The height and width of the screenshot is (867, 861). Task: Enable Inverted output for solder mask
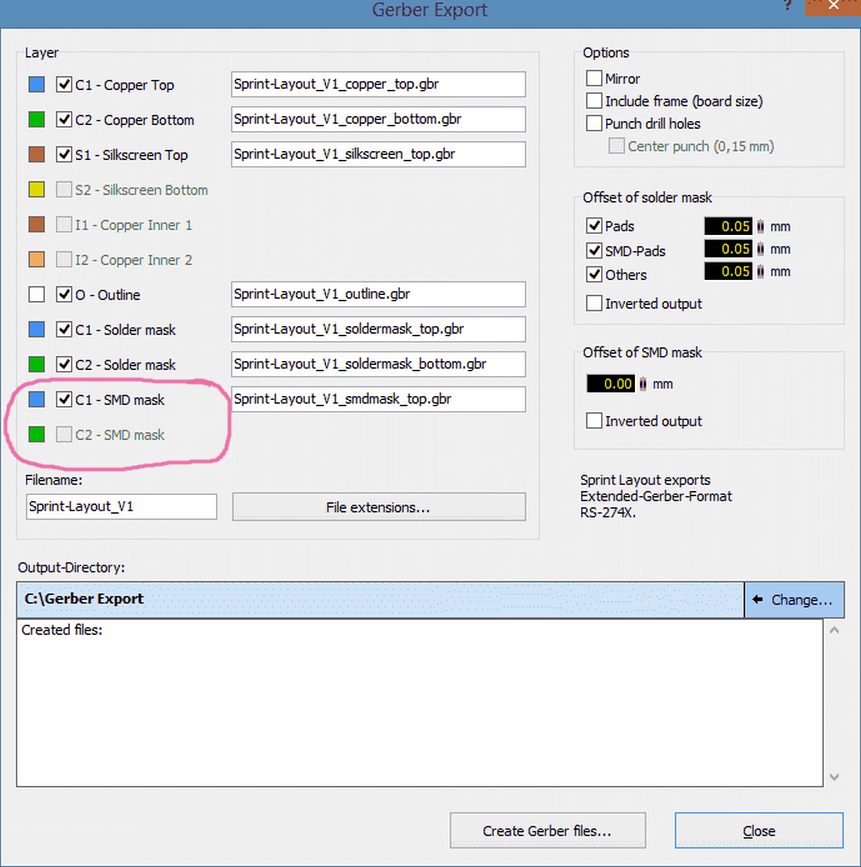(x=594, y=303)
